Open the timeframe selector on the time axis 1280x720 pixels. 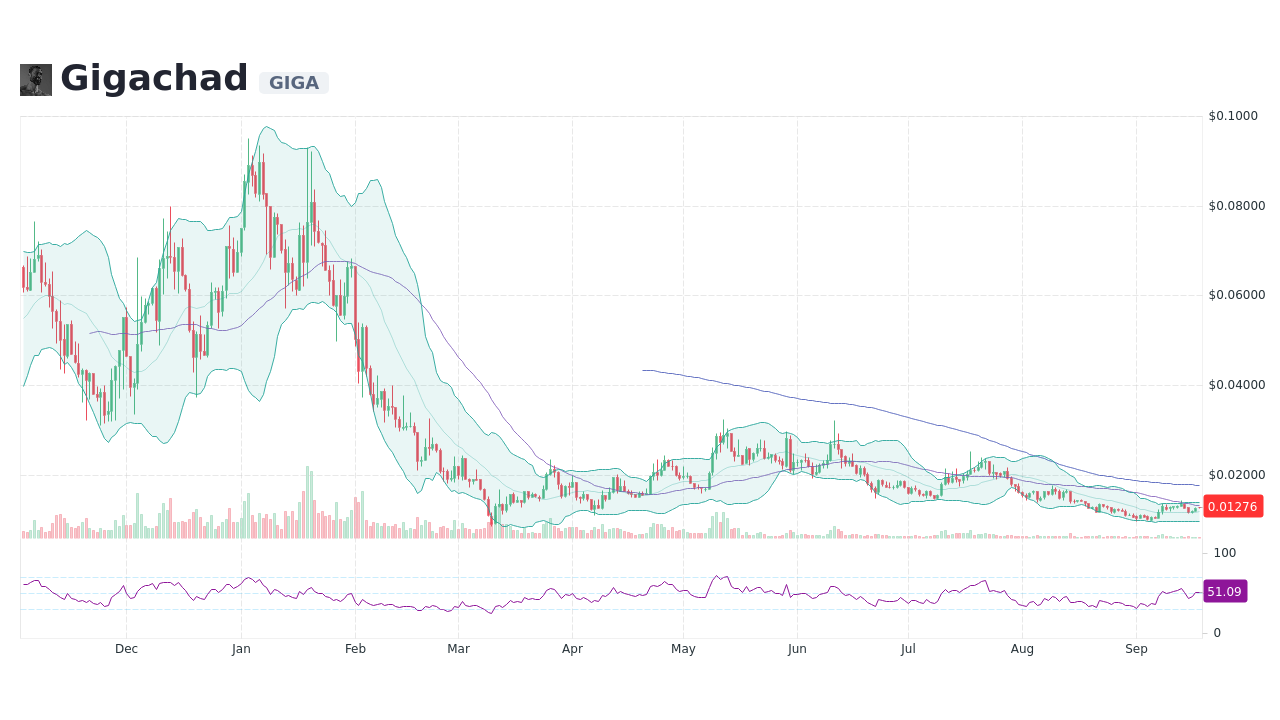600,648
